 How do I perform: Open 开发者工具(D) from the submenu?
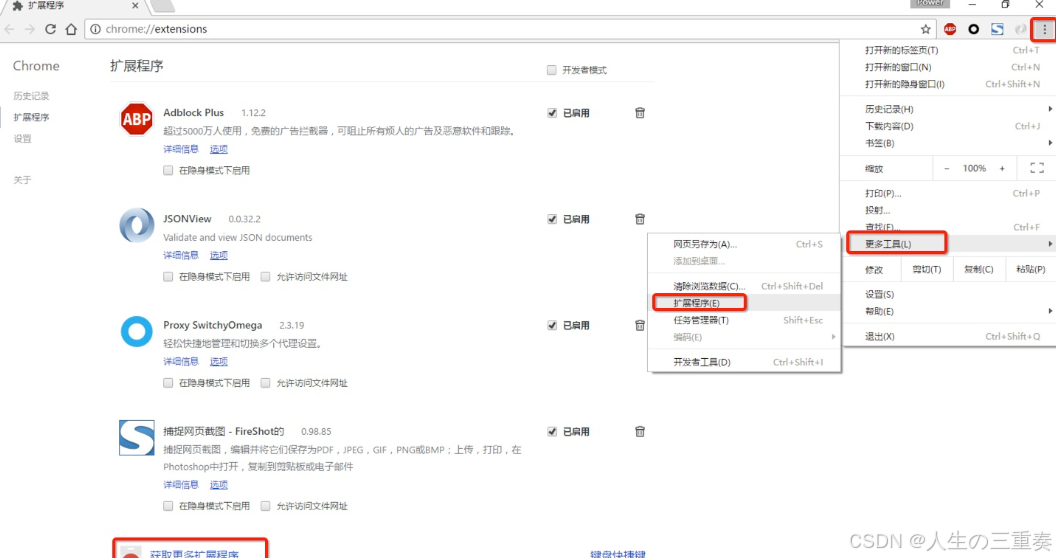click(744, 362)
